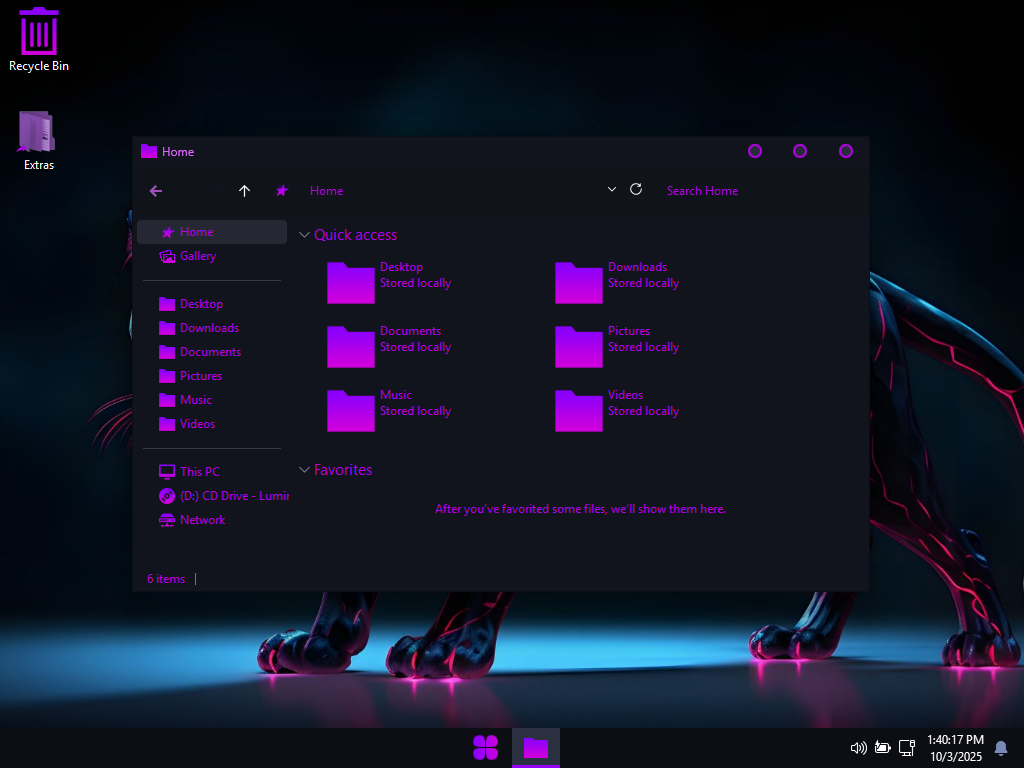This screenshot has height=768, width=1024.
Task: Select Desktop in the sidebar
Action: coord(212,304)
